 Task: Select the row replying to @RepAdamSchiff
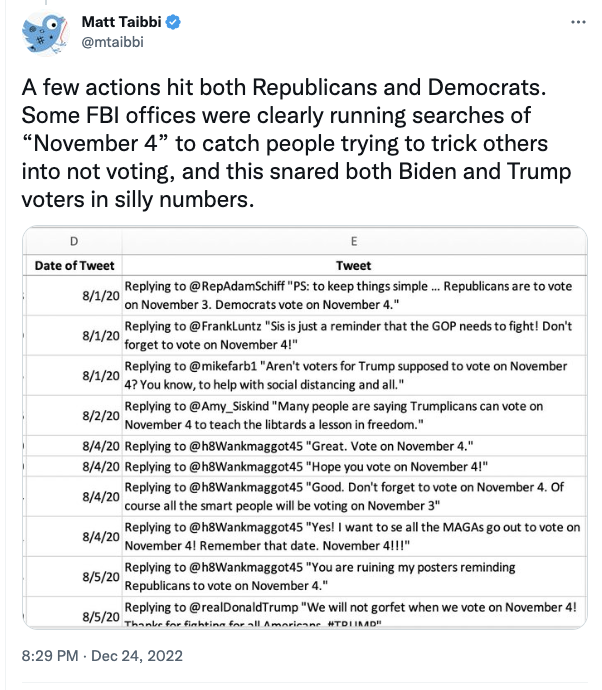pyautogui.click(x=305, y=295)
